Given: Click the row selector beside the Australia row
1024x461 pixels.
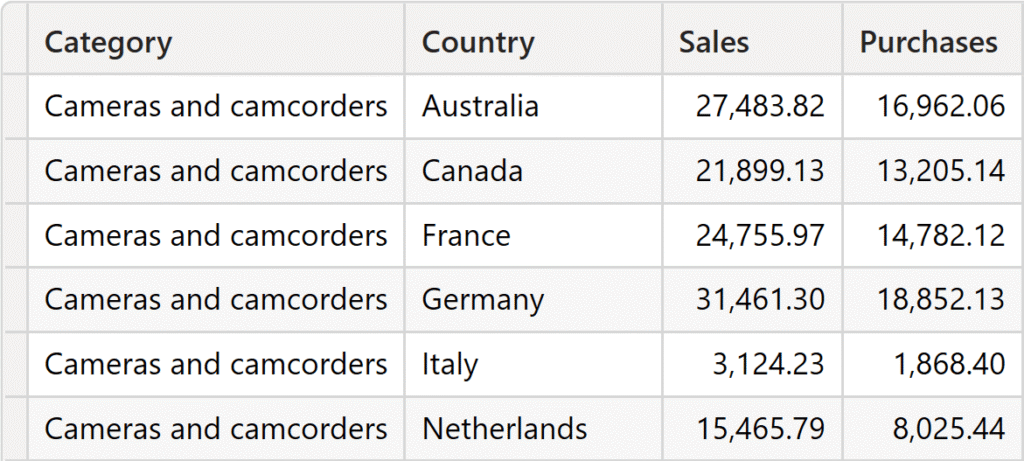Looking at the screenshot, I should [14, 106].
